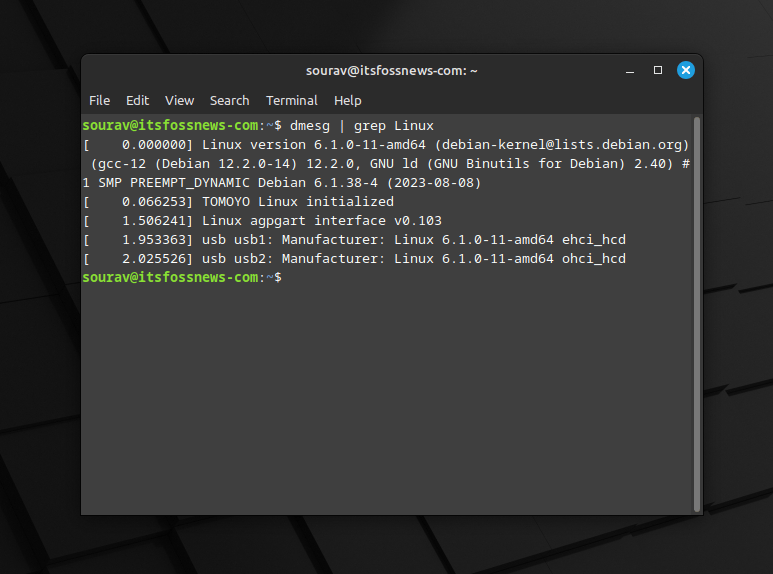
Task: Click the typed 'dmesg | grep Linux' command
Action: click(361, 126)
